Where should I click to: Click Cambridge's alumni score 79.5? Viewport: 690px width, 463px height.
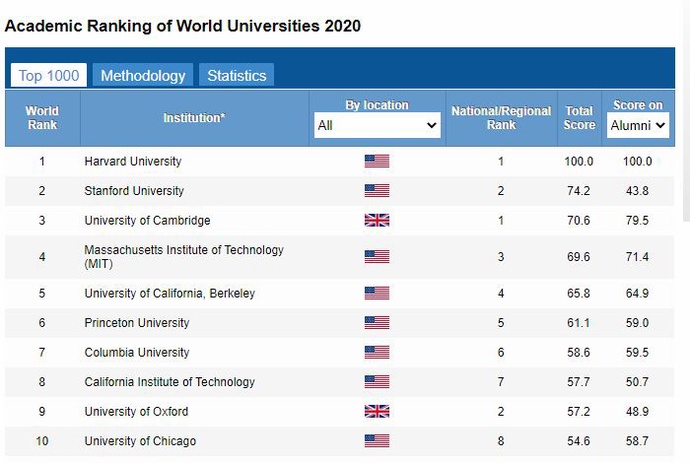pyautogui.click(x=637, y=220)
